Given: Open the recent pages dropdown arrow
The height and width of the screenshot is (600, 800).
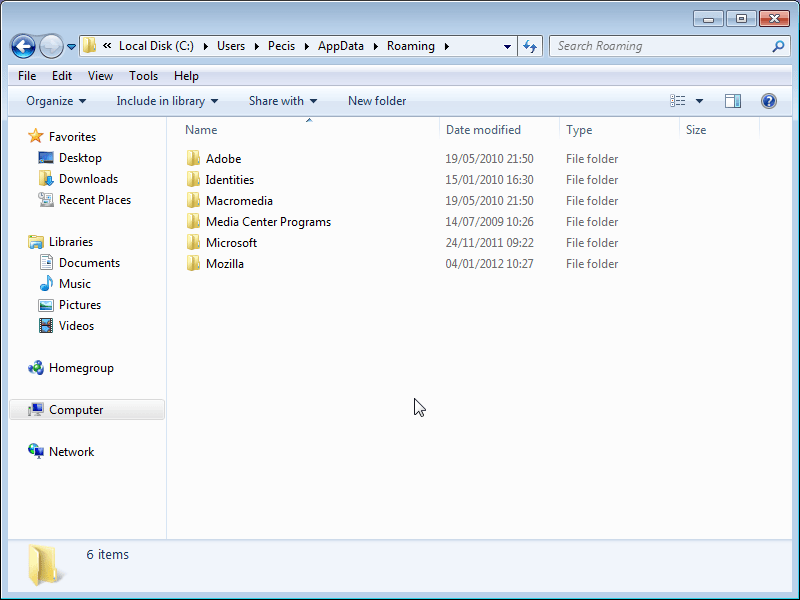Looking at the screenshot, I should coord(71,46).
